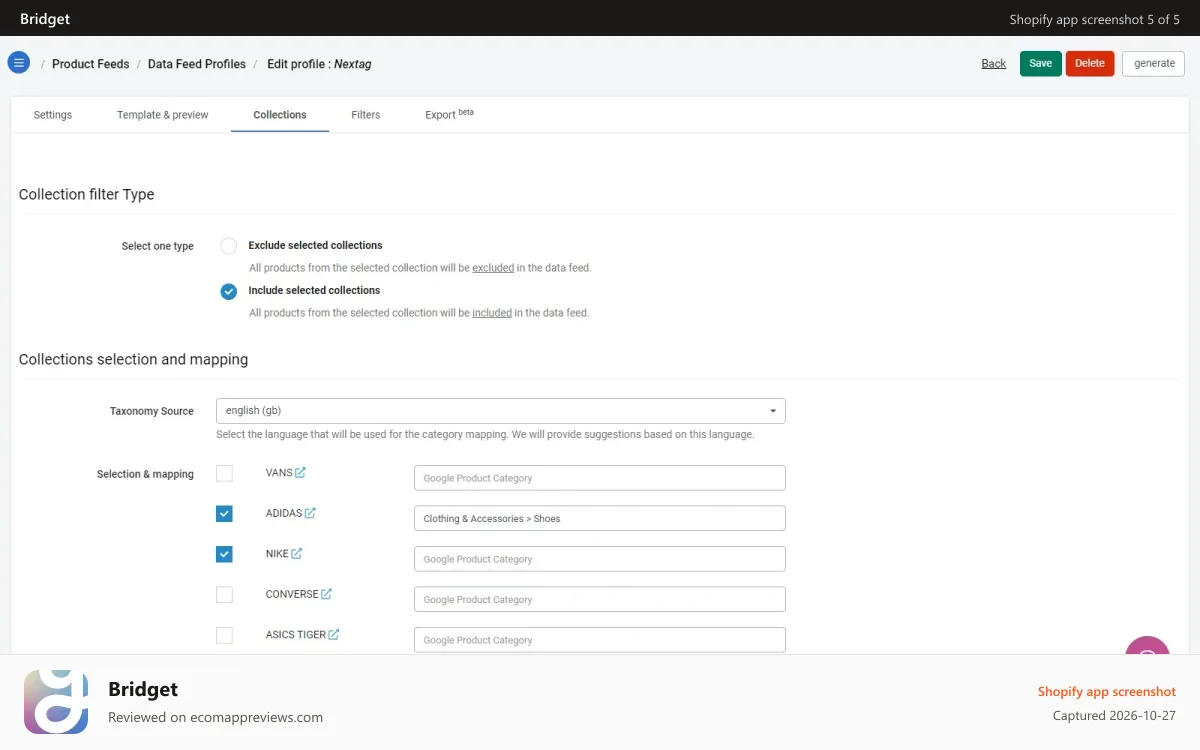This screenshot has height=750, width=1200.
Task: Check the VANS collection checkbox
Action: pos(224,473)
